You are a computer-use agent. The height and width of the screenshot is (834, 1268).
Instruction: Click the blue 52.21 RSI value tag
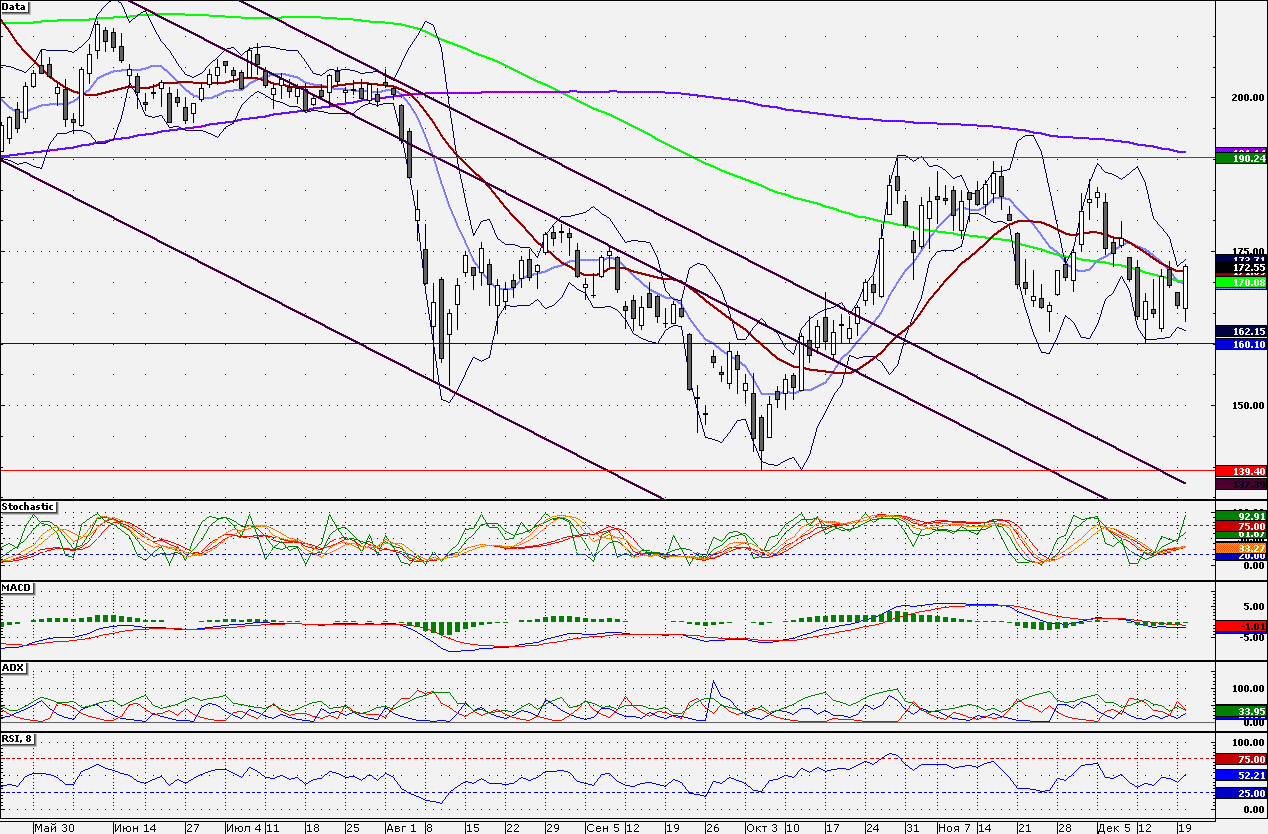pos(1241,775)
